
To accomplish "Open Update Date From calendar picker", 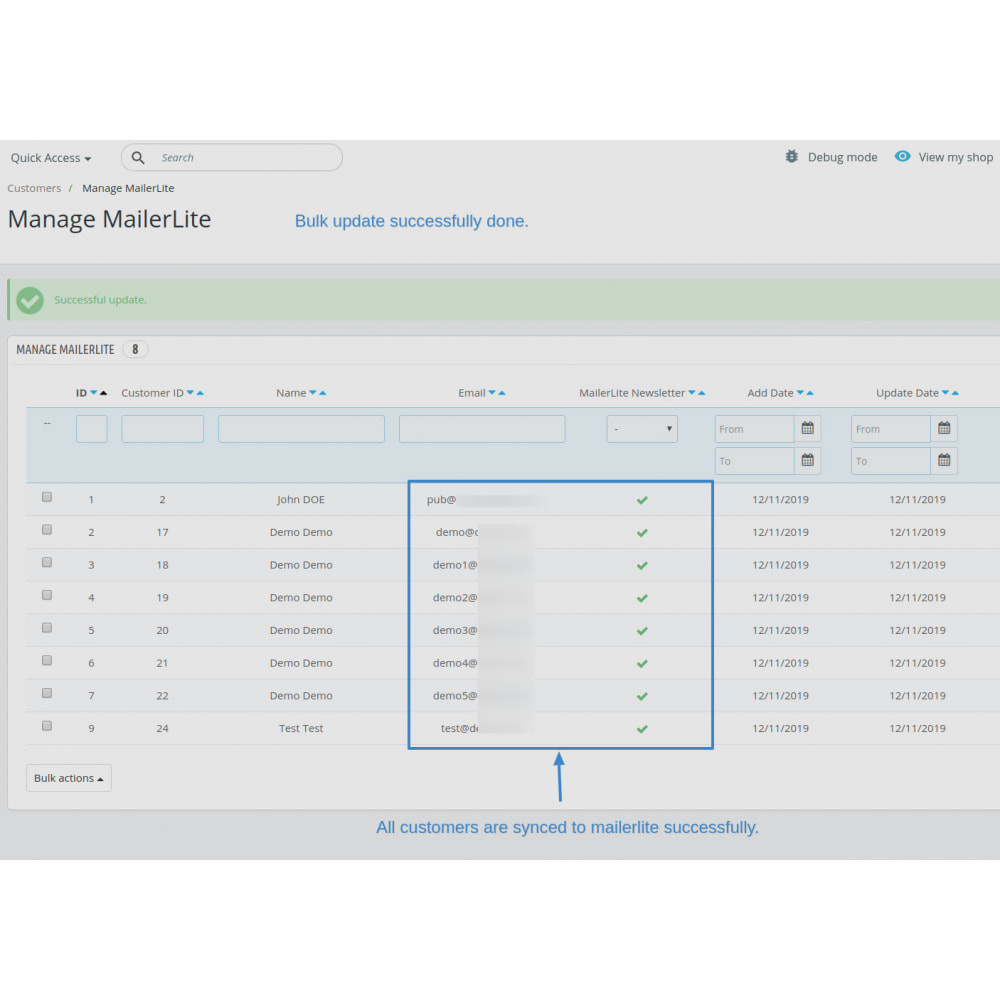I will 944,429.
